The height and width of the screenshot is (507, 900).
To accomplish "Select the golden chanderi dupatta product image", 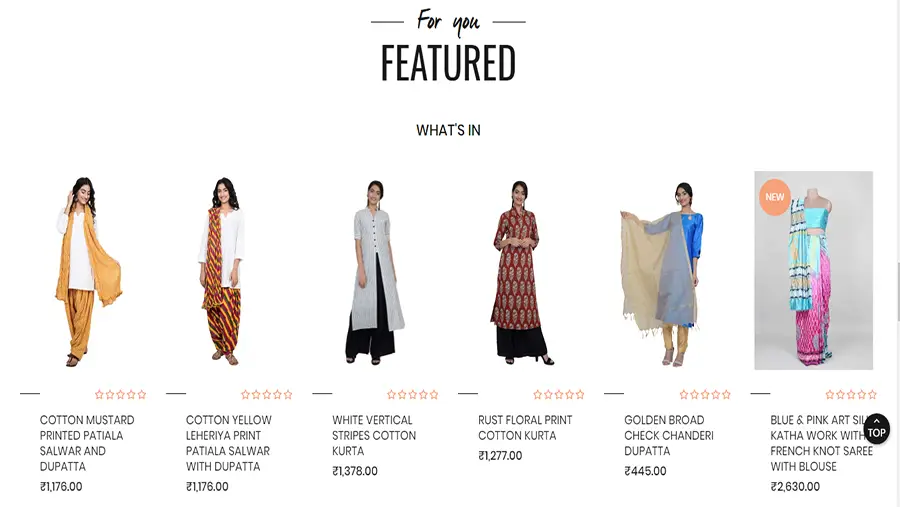I will (668, 270).
